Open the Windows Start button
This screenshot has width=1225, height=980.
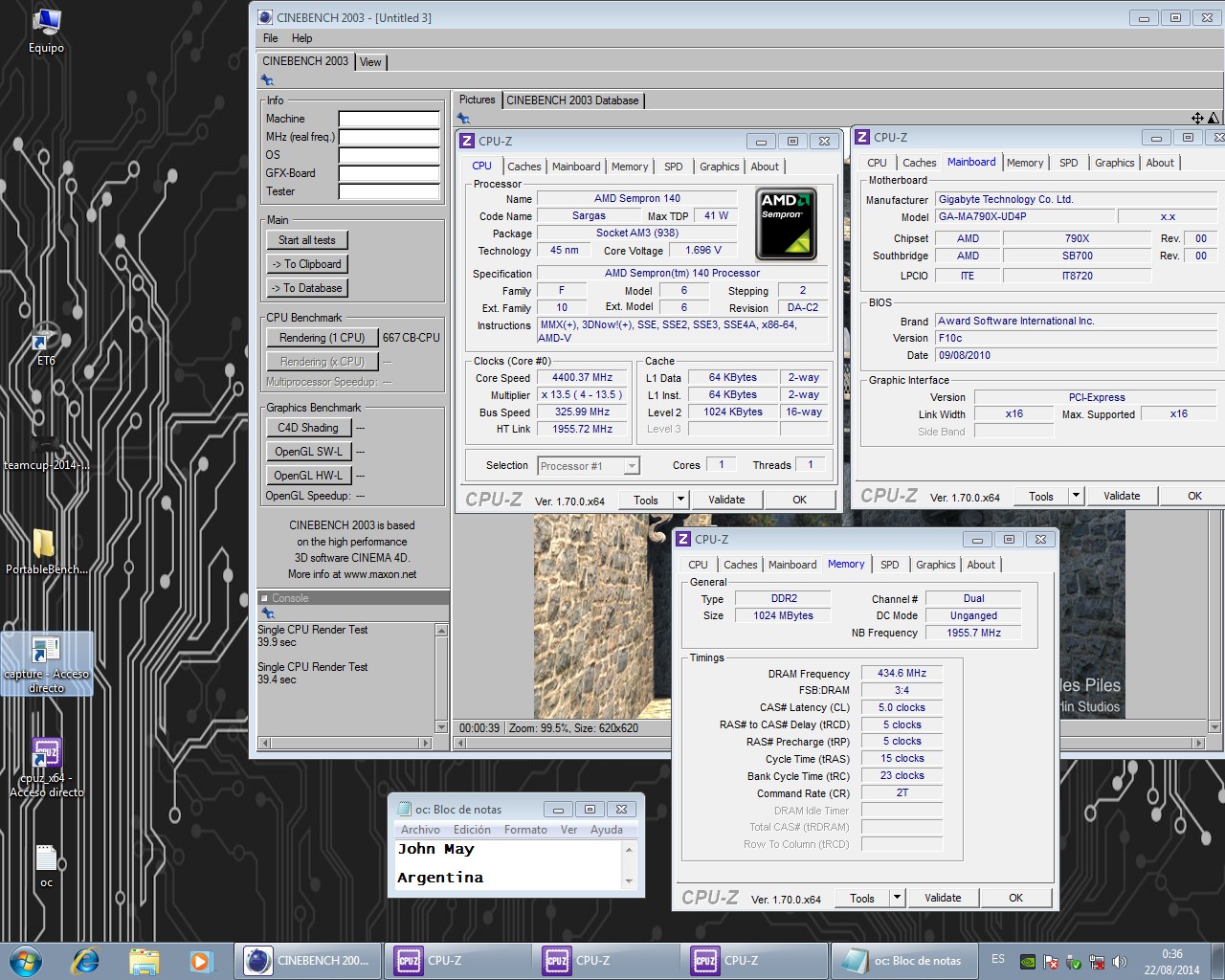click(x=26, y=960)
